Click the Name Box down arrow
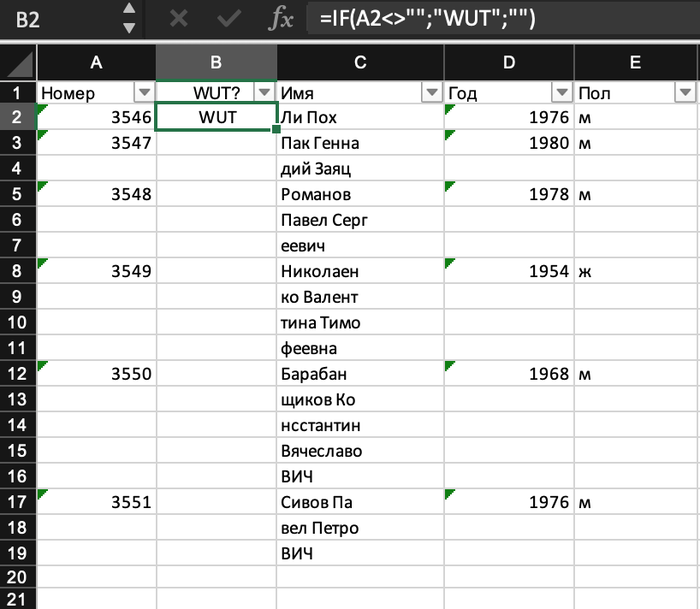This screenshot has height=609, width=700. point(128,28)
